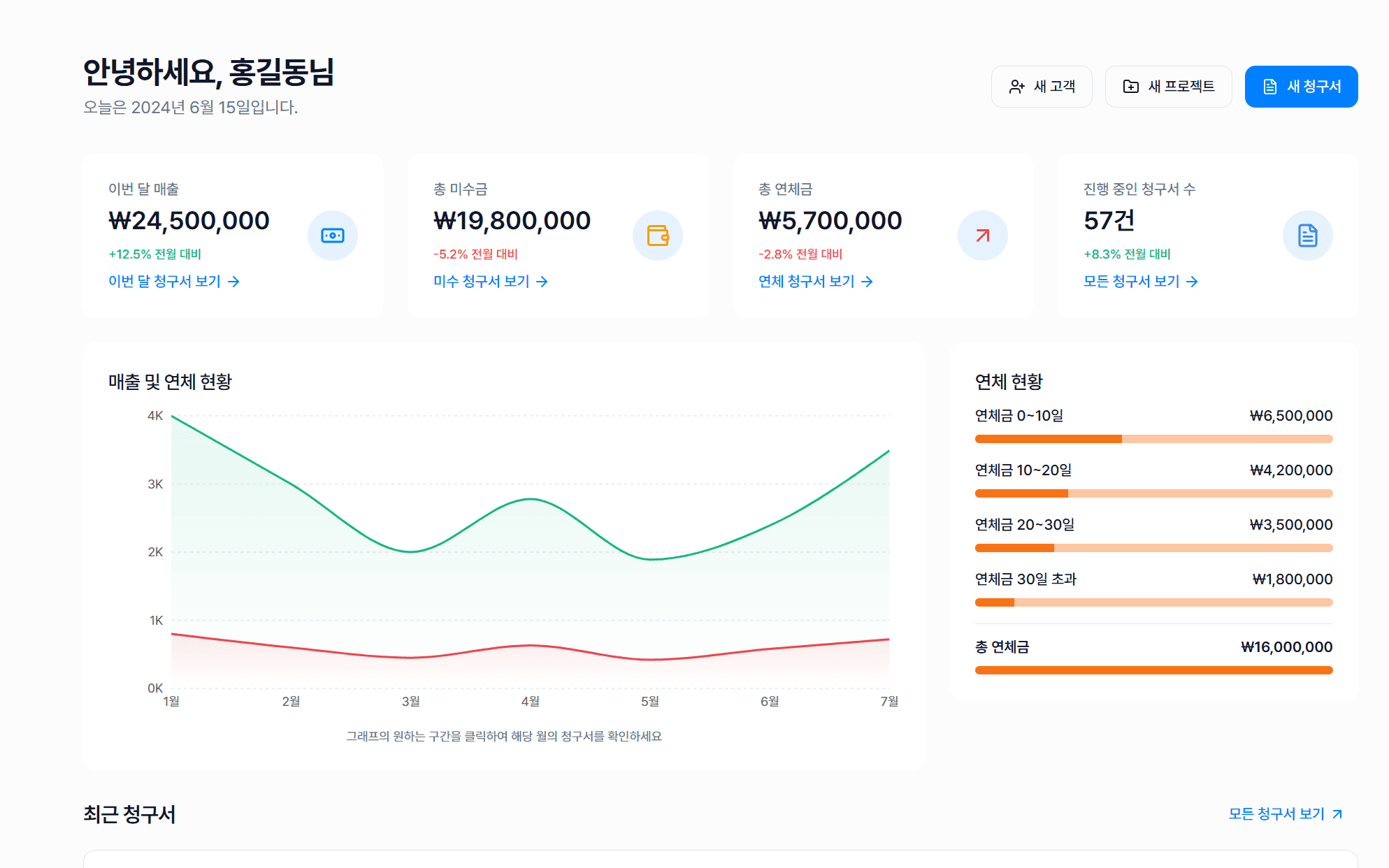Open 미수 청구서 보기 link
The height and width of the screenshot is (868, 1389).
(491, 282)
